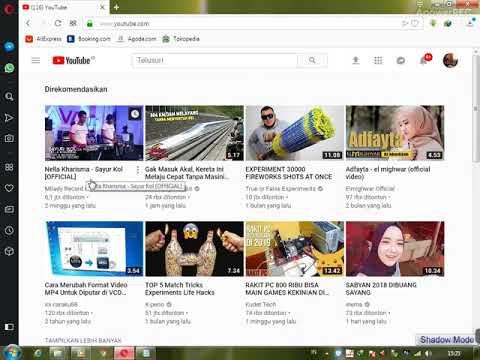Open the TOP 5 Match Tricks thumbnail
The width and height of the screenshot is (480, 360).
click(x=194, y=249)
